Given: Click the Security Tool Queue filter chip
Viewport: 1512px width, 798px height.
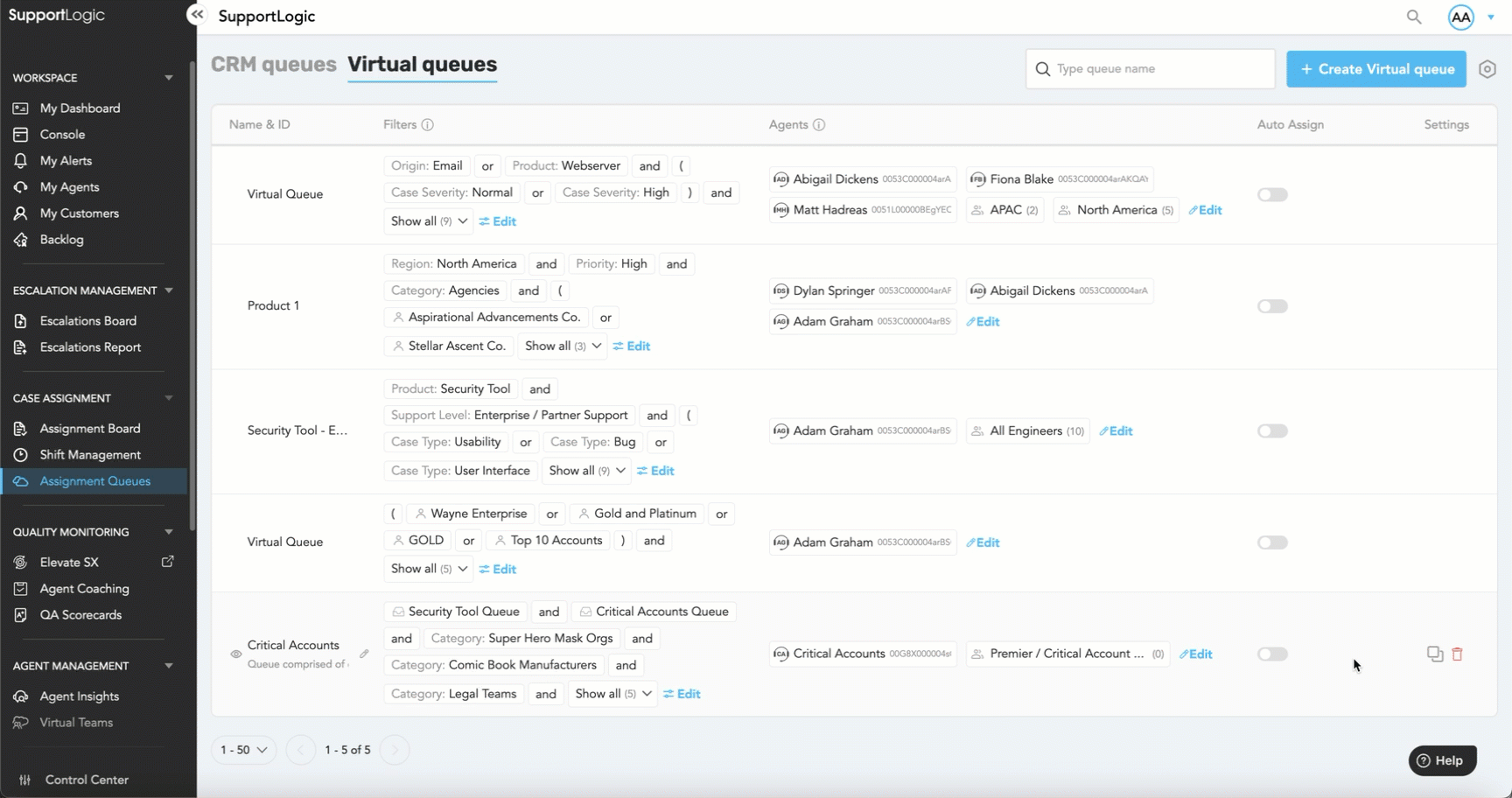Looking at the screenshot, I should [456, 612].
